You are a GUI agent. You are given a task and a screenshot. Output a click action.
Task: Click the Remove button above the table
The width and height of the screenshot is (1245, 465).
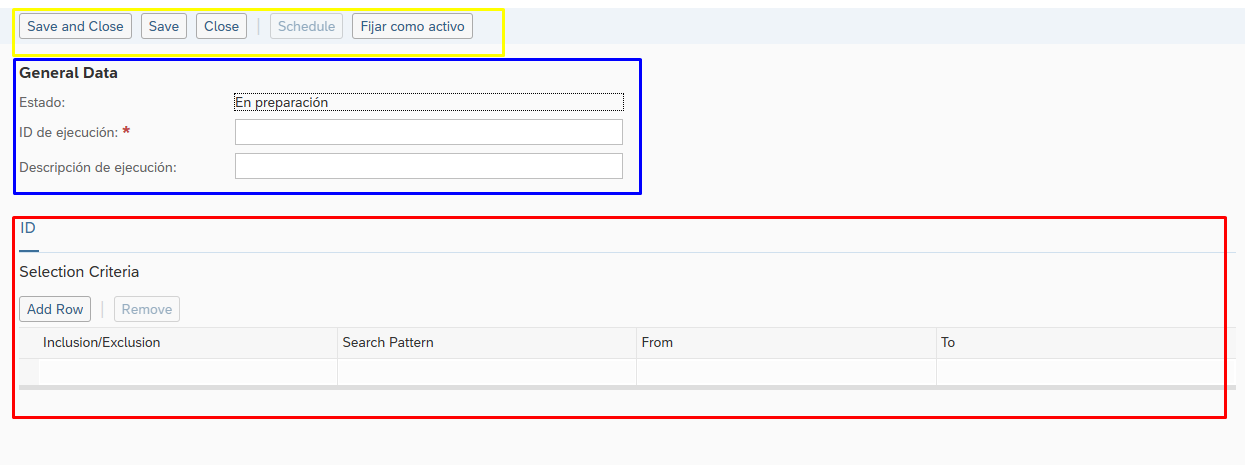click(147, 309)
